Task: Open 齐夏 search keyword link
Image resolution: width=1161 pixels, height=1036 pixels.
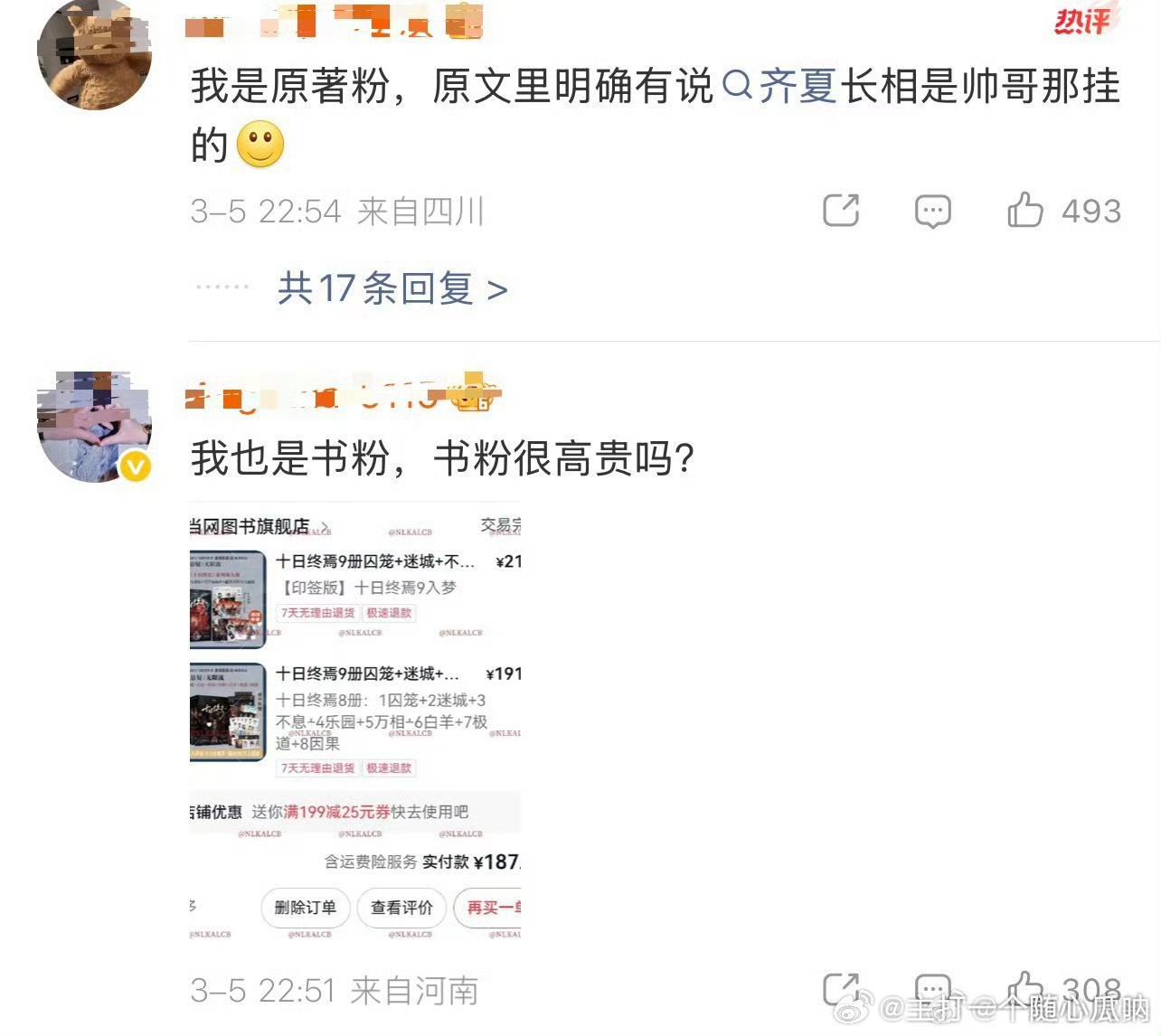Action: coord(798,86)
